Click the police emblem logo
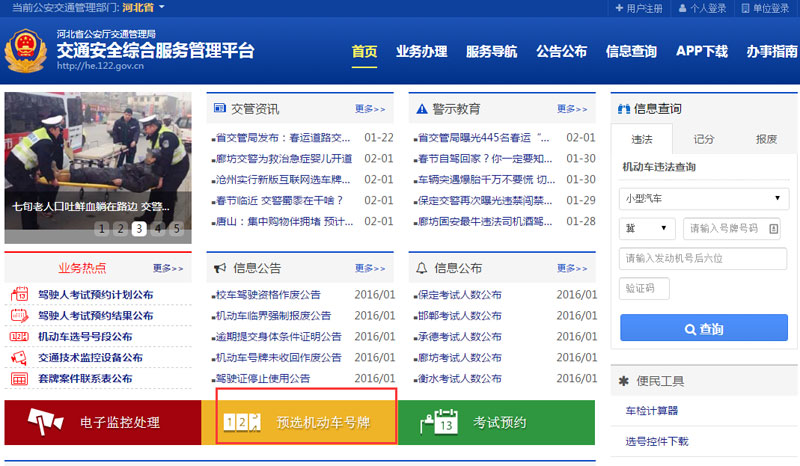Viewport: 800px width, 466px height. pos(26,51)
